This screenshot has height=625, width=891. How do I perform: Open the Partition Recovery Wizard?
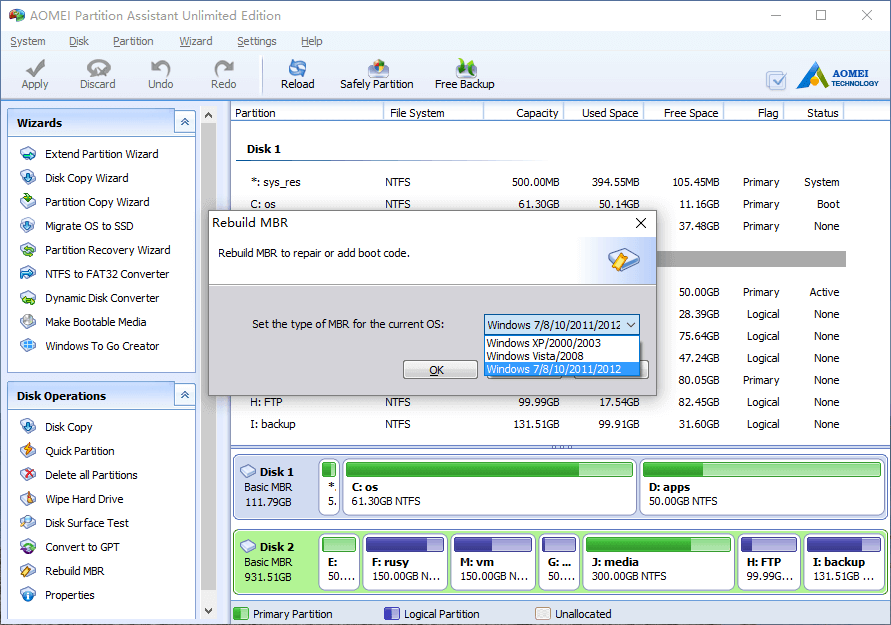tap(107, 250)
